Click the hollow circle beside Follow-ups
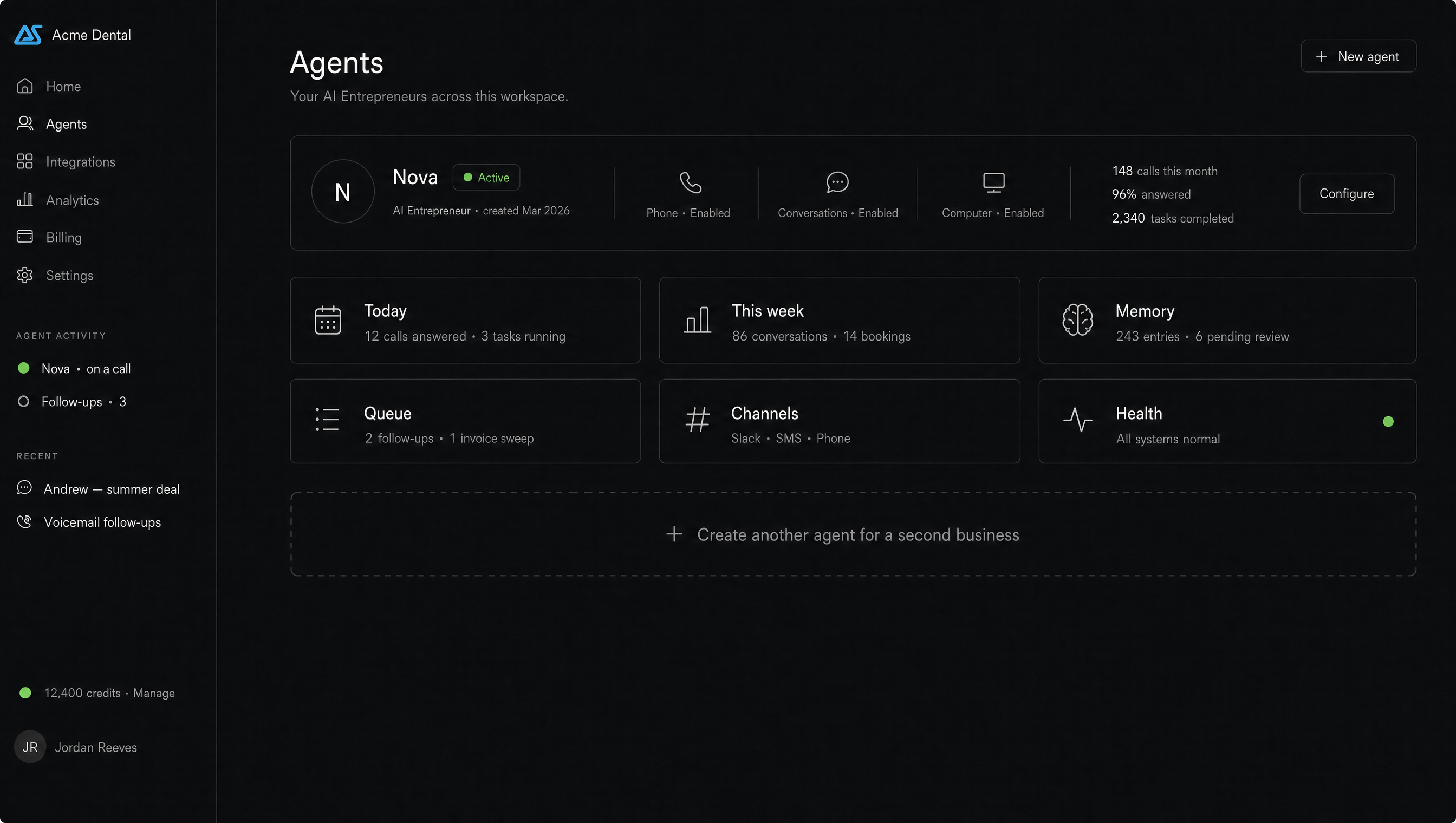1456x823 pixels. point(24,401)
